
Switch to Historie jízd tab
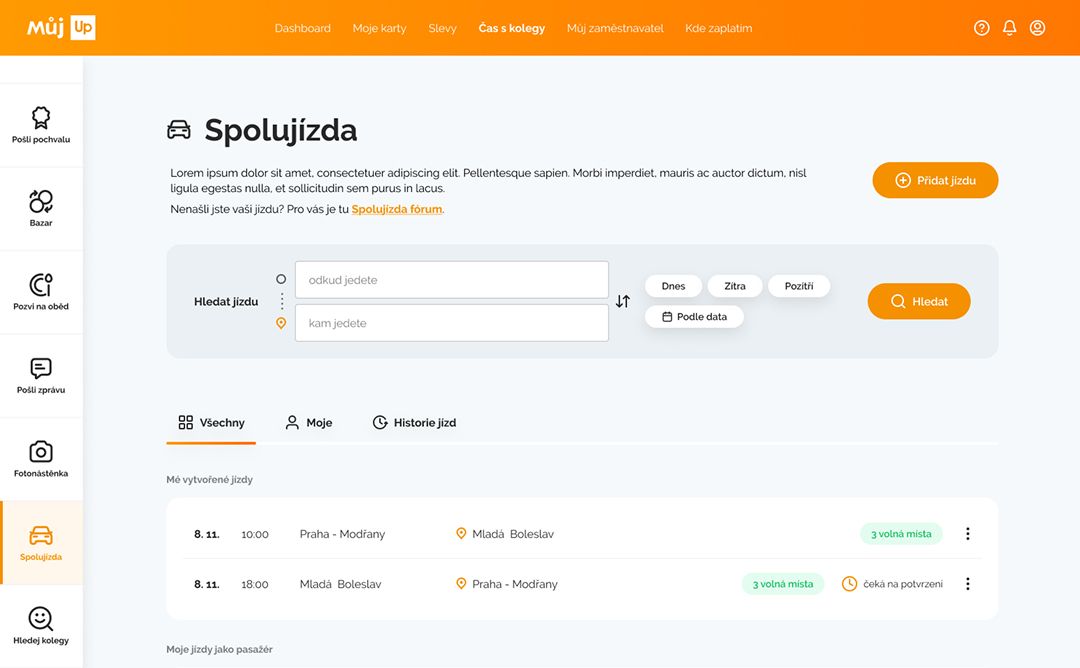414,423
